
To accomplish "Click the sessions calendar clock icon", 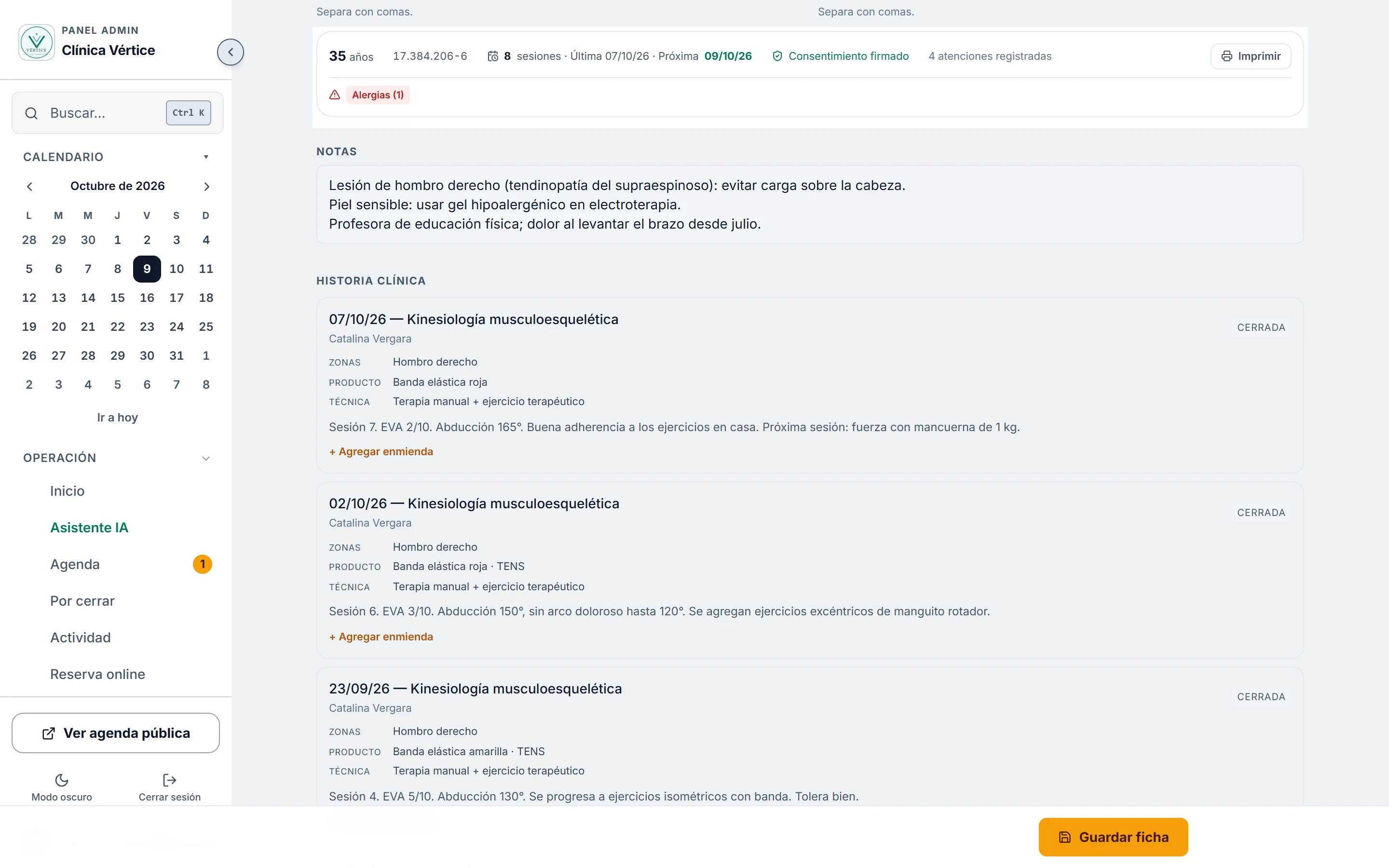I will point(492,56).
